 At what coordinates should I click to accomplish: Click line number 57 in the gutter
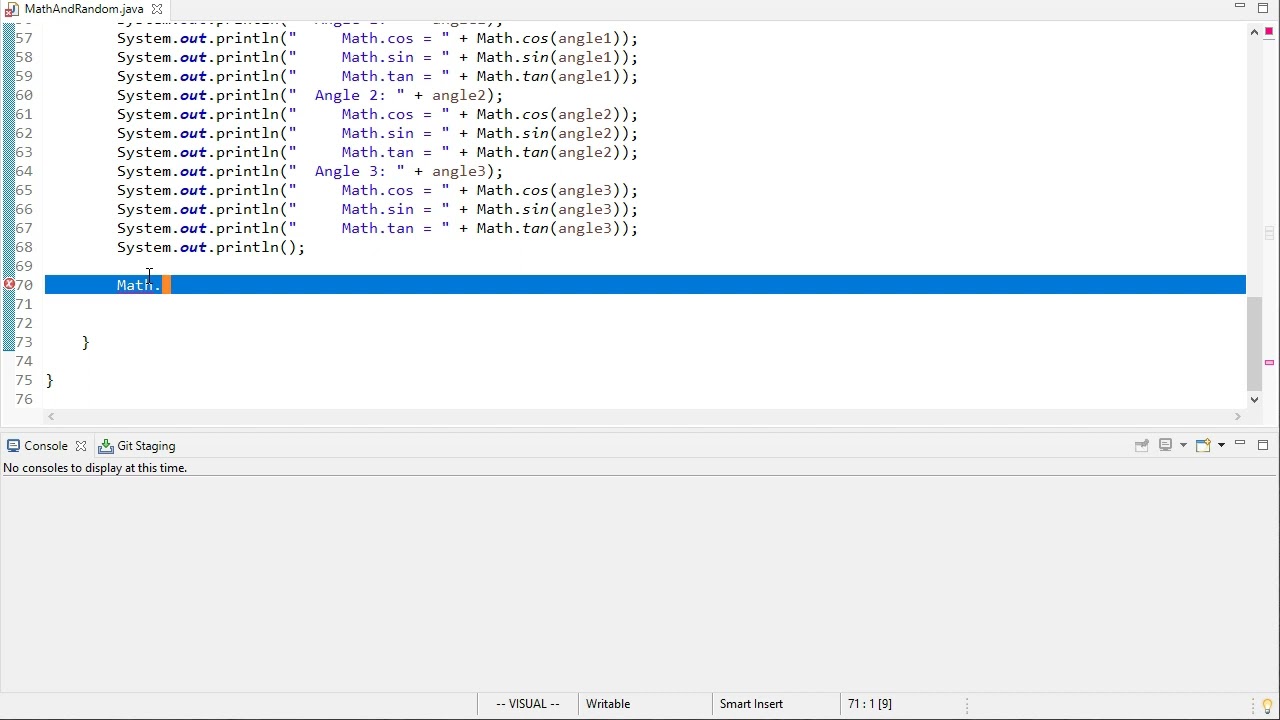point(24,38)
